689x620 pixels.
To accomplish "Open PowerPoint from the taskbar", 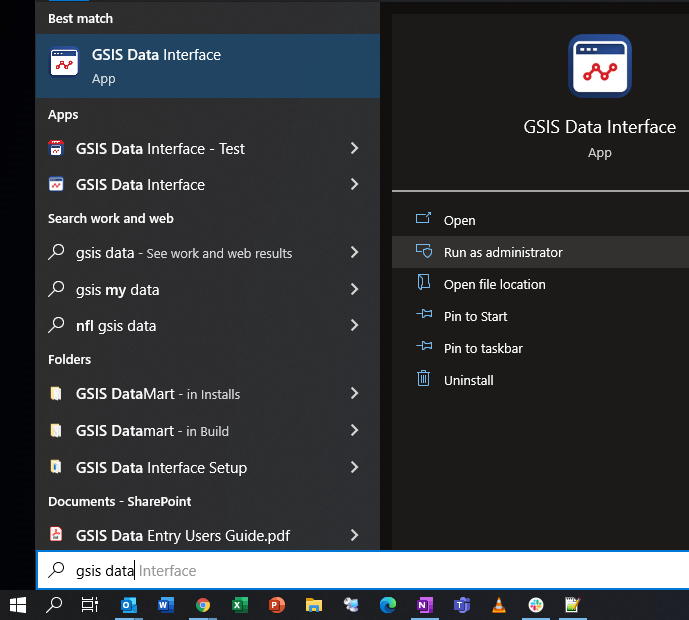I will pos(276,605).
